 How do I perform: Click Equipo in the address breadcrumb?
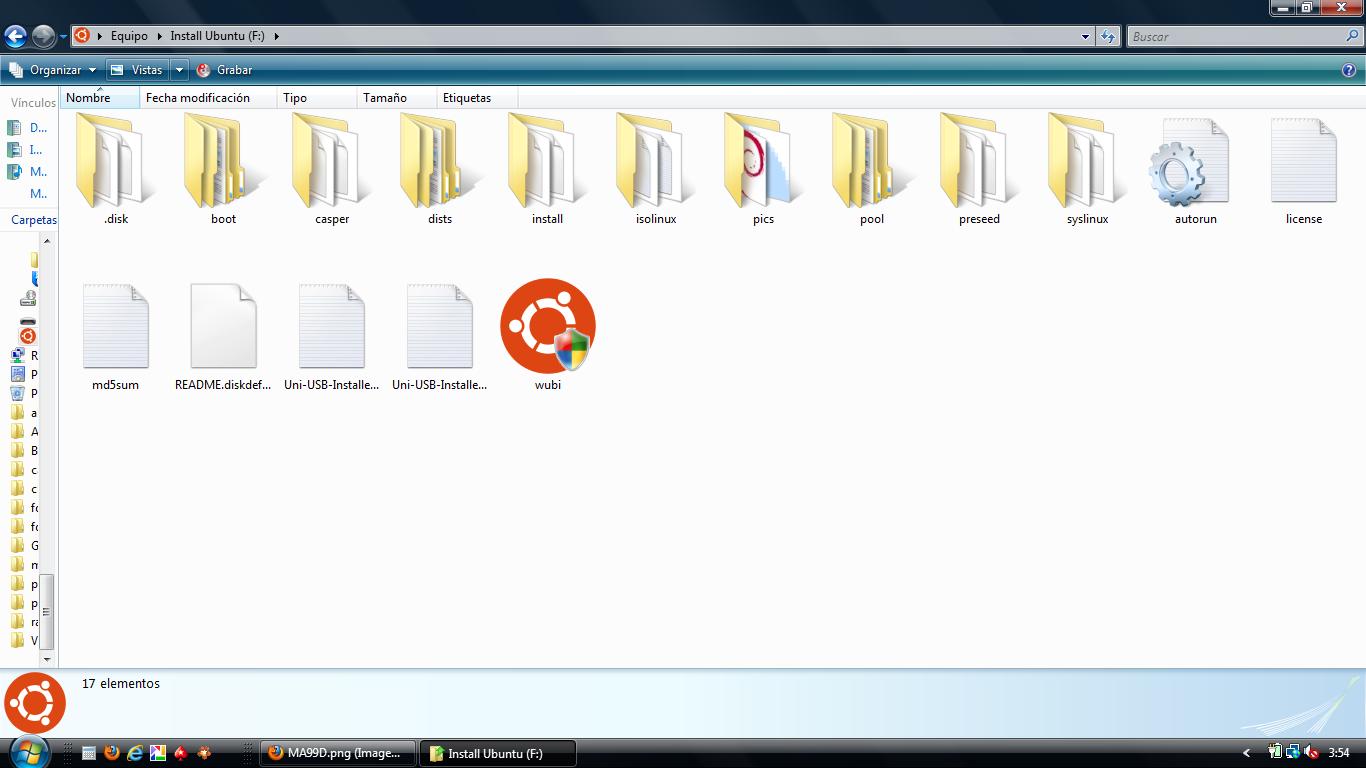pyautogui.click(x=129, y=36)
